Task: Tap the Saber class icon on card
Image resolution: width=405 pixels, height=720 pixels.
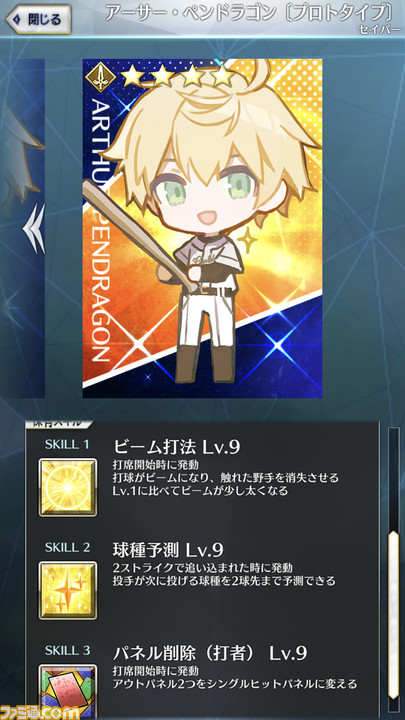Action: tap(101, 79)
